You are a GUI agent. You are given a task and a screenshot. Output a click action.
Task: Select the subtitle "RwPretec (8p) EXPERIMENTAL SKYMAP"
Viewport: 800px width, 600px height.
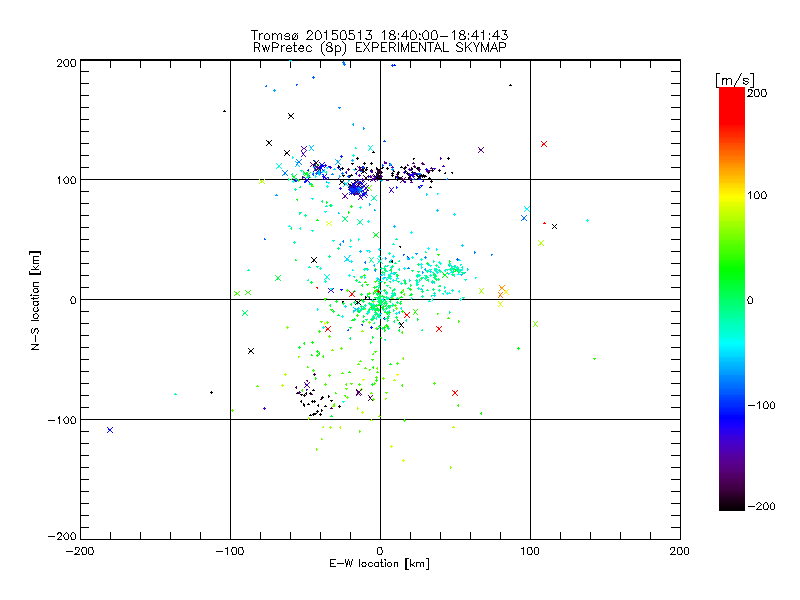coord(380,48)
